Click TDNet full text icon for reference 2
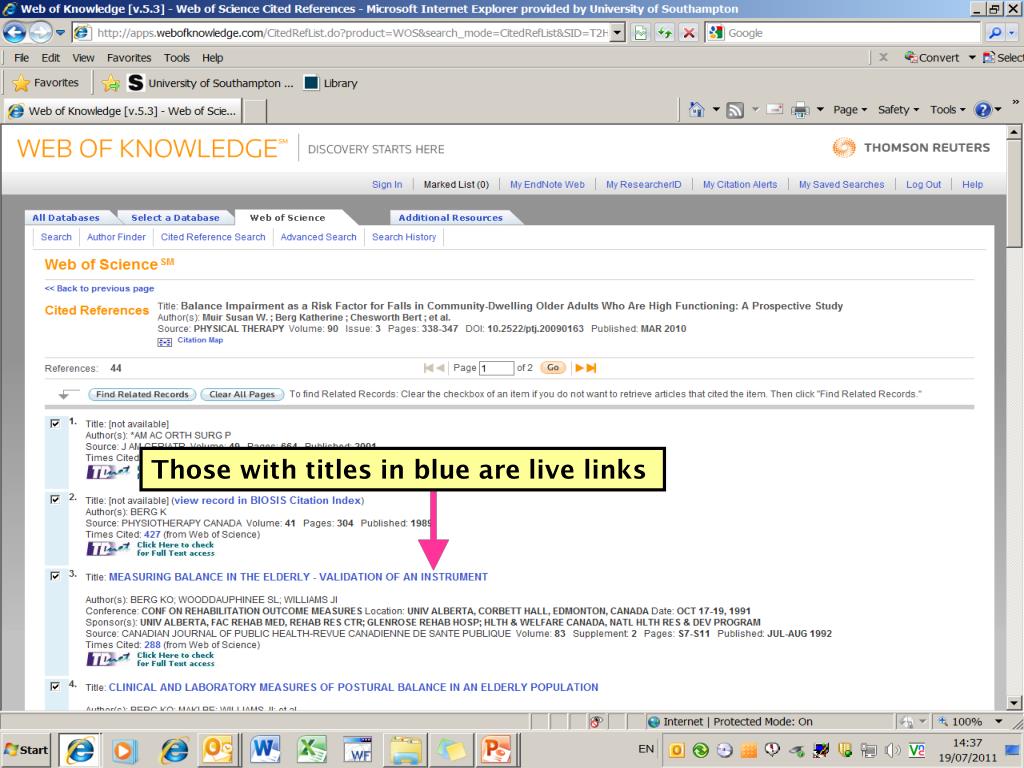This screenshot has width=1024, height=768. click(x=108, y=549)
